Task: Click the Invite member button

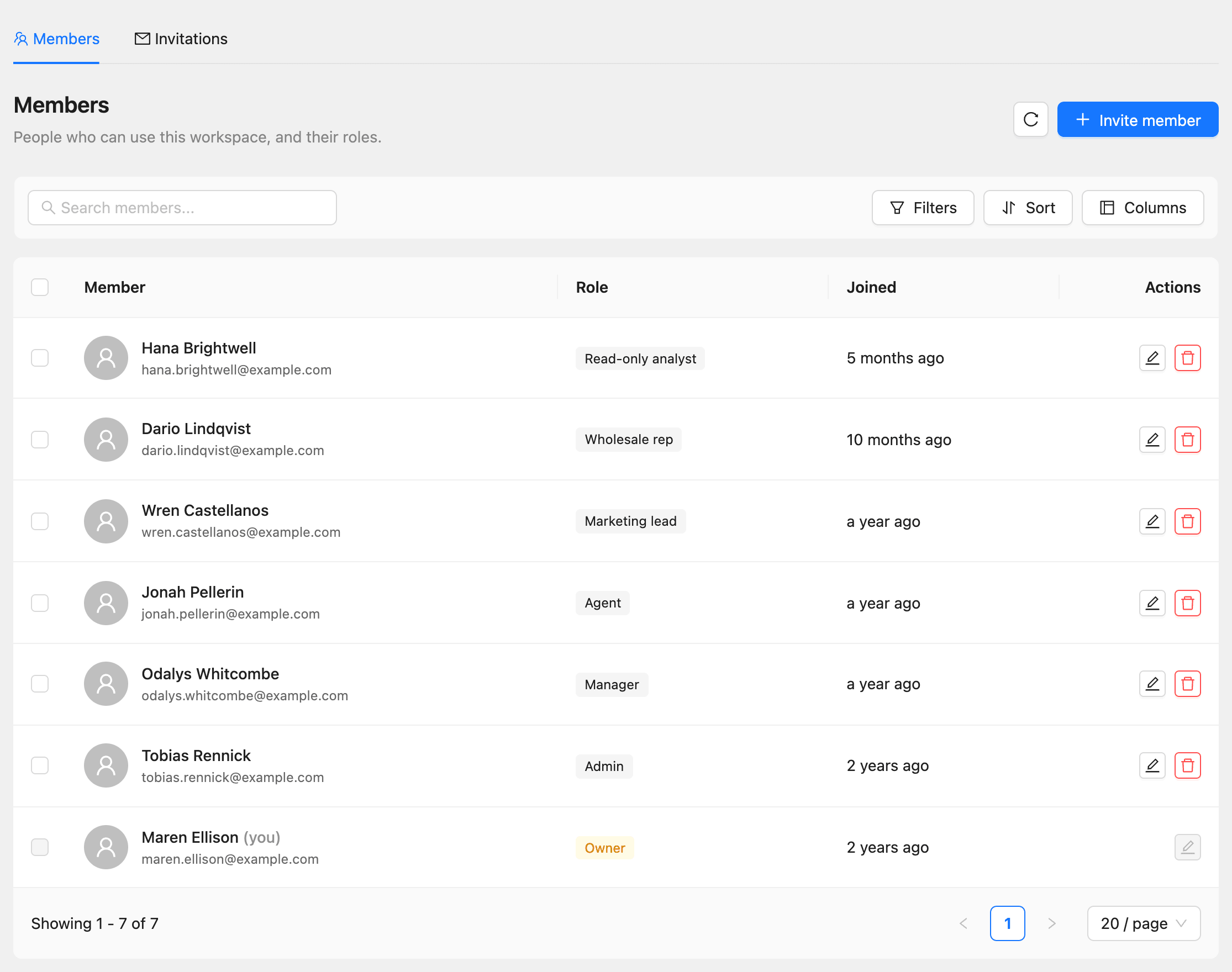Action: [x=1138, y=119]
